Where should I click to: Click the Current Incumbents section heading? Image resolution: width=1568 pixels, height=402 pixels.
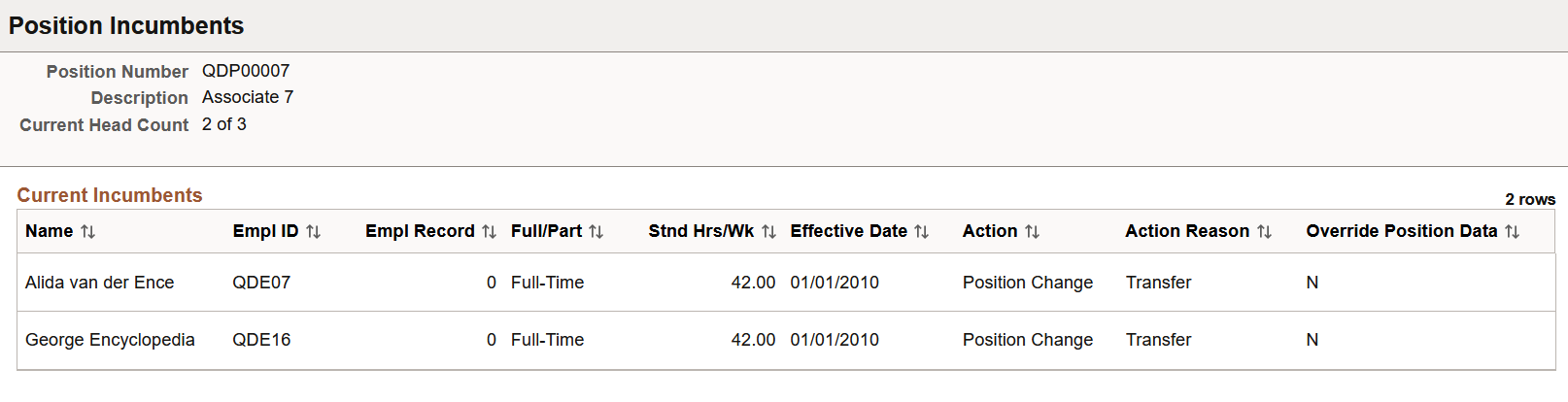coord(110,195)
